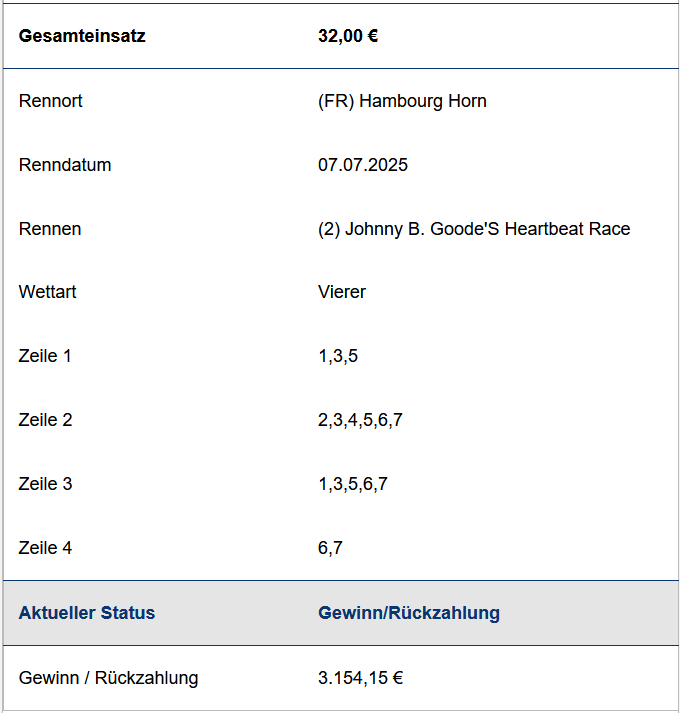
Task: Select the Zeile 4 numbers 6,7
Action: point(330,548)
